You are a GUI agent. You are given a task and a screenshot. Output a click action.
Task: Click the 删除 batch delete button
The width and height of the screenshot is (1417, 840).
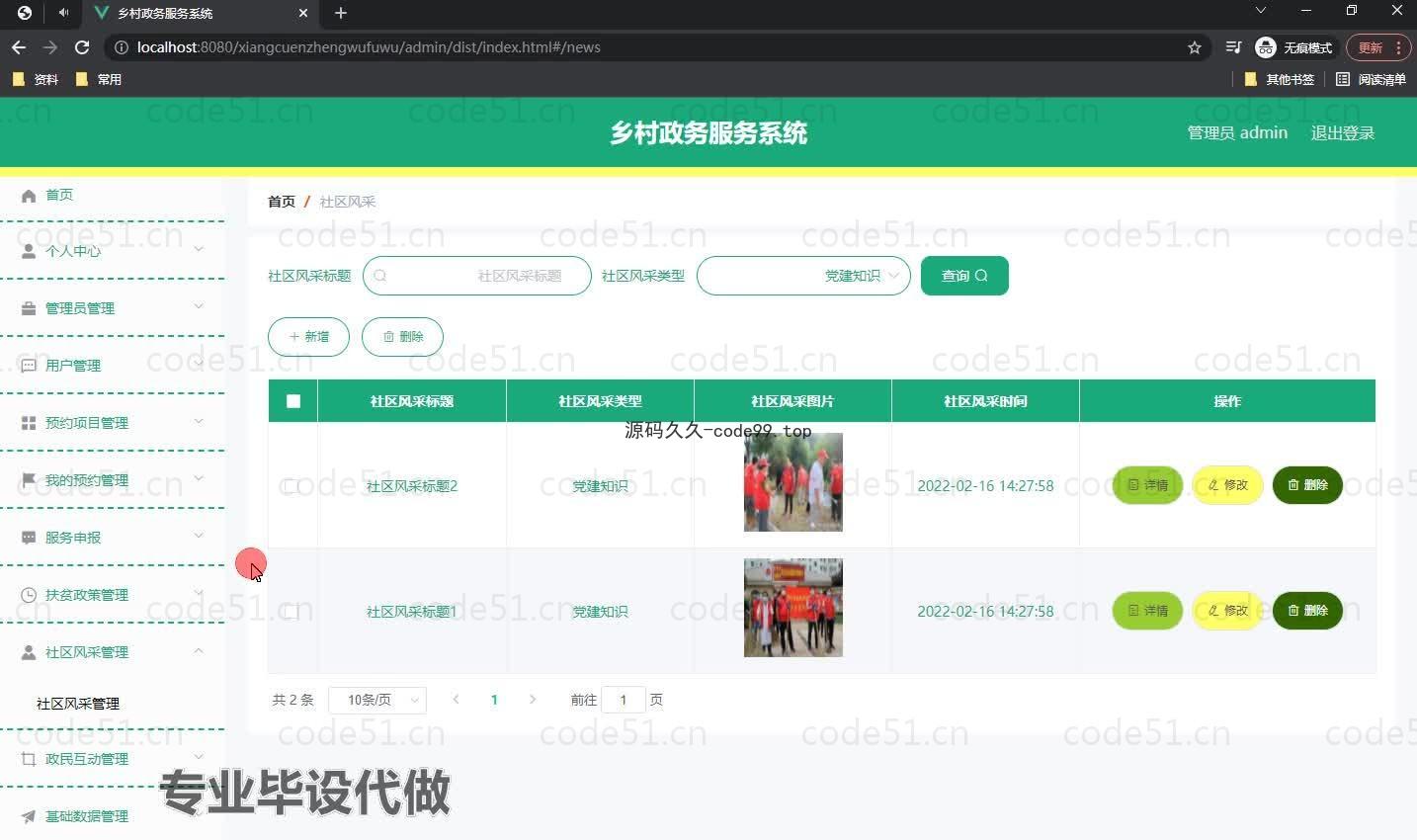pyautogui.click(x=402, y=337)
